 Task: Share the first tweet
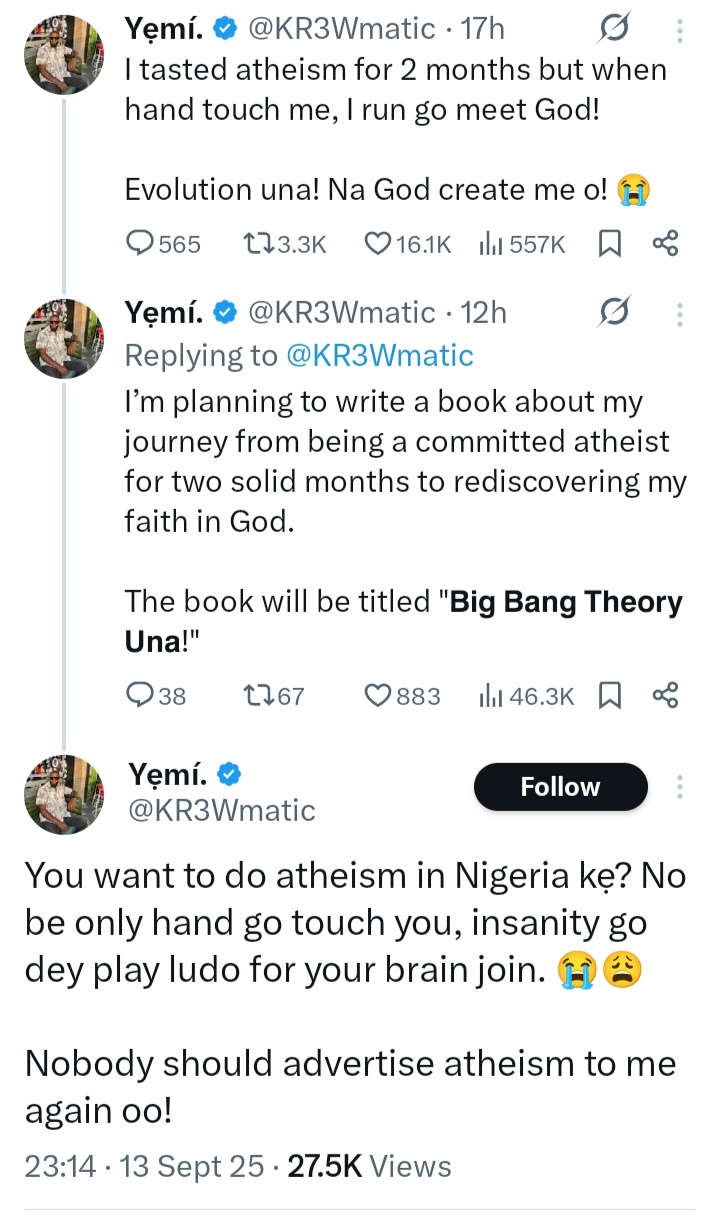(x=665, y=243)
